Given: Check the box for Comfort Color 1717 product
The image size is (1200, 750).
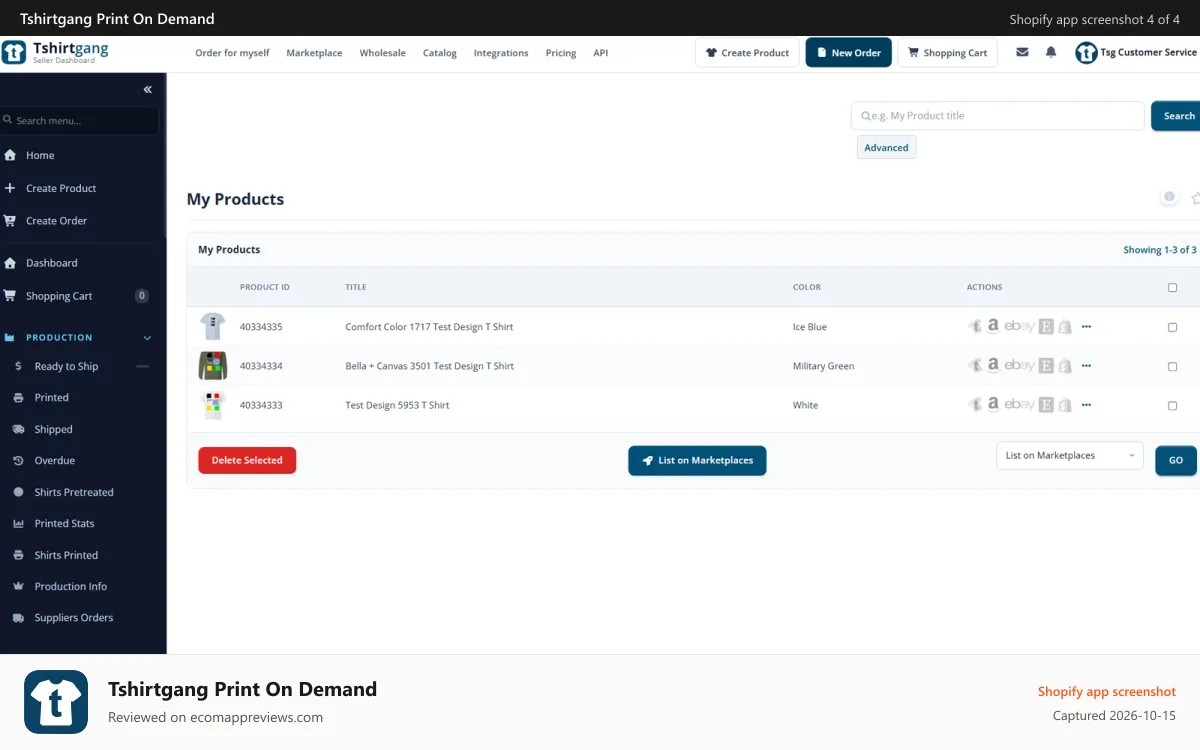Looking at the screenshot, I should click(x=1173, y=327).
